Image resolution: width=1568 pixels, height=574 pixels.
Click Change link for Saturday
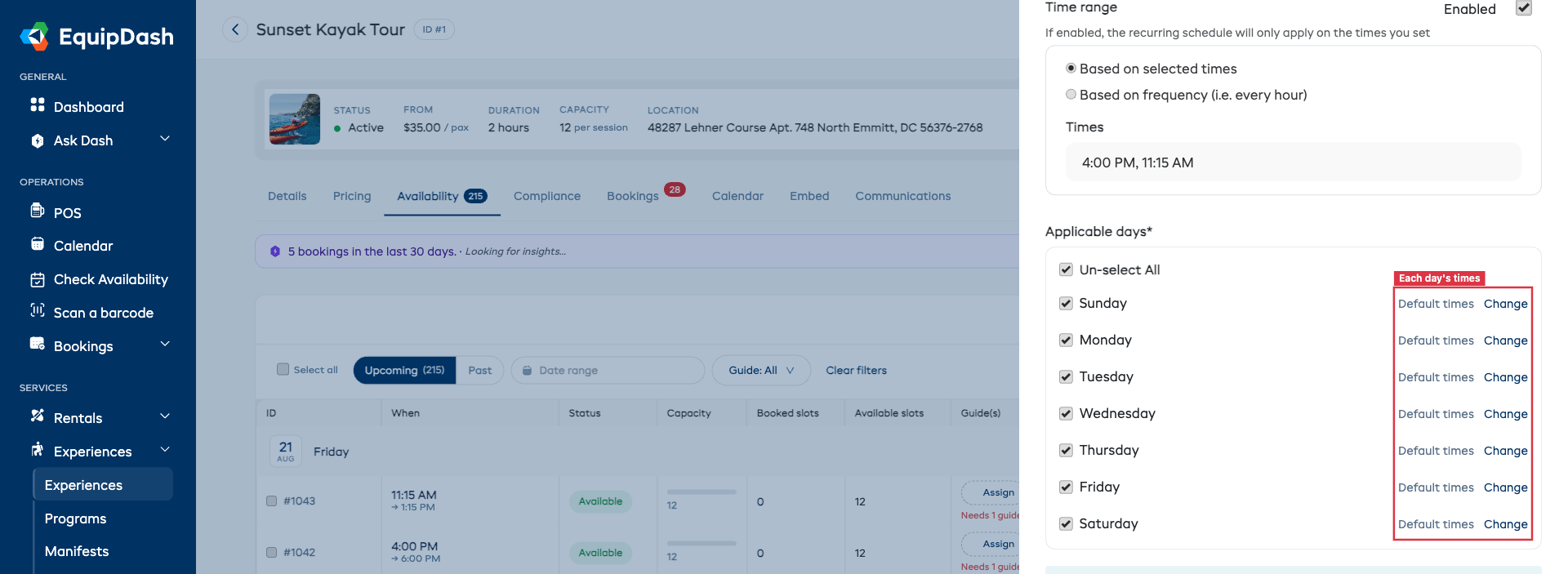point(1505,524)
